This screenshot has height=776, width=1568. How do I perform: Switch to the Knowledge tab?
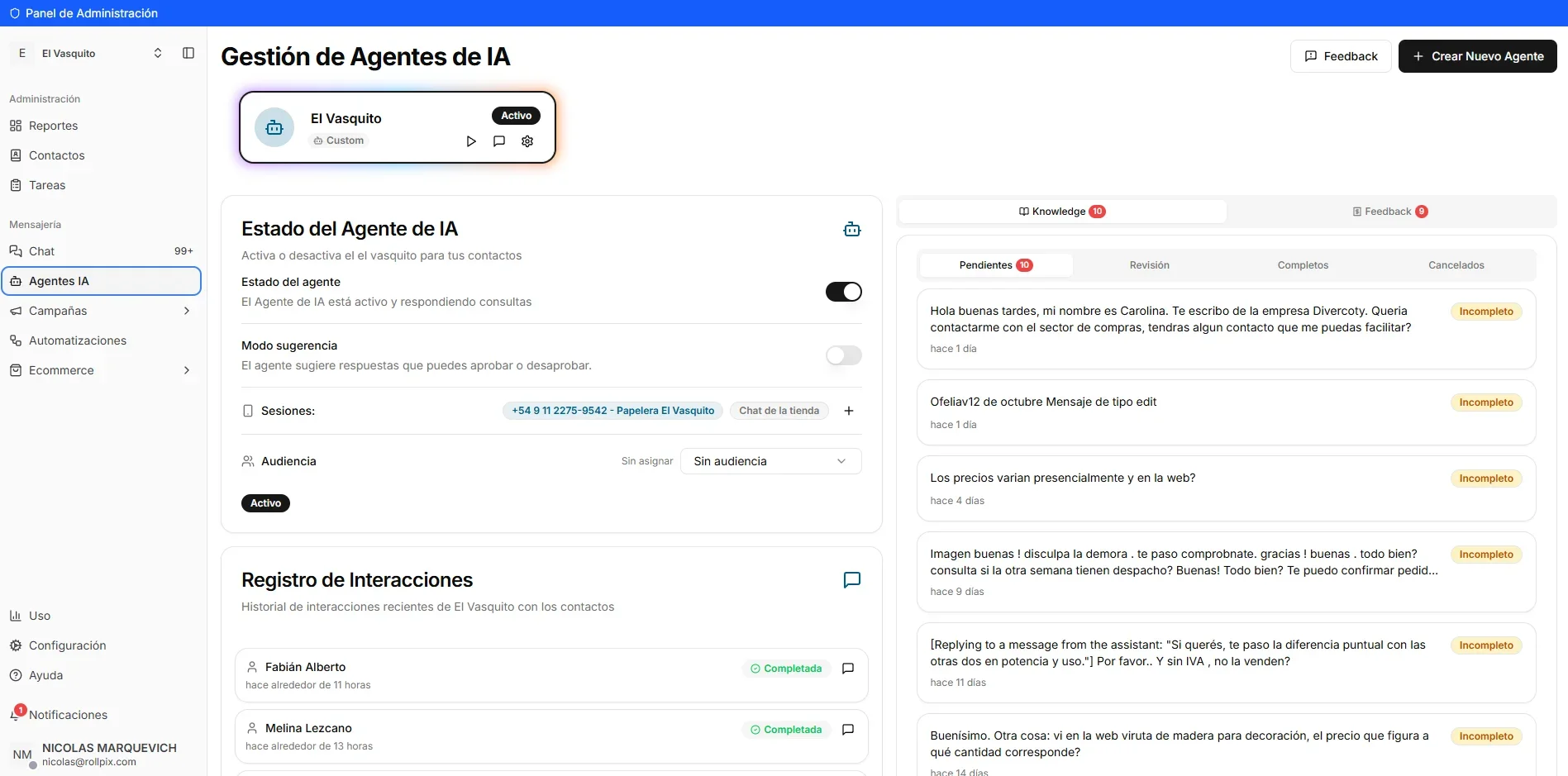pyautogui.click(x=1062, y=212)
